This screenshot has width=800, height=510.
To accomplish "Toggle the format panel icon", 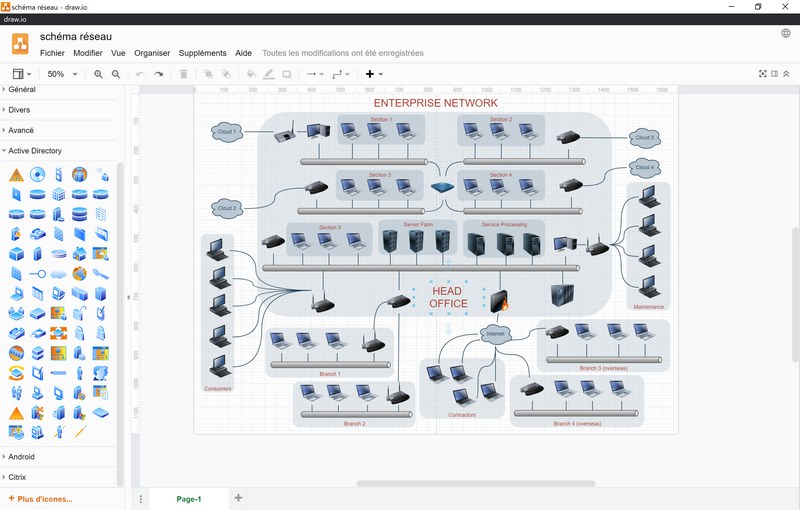I will click(x=775, y=74).
